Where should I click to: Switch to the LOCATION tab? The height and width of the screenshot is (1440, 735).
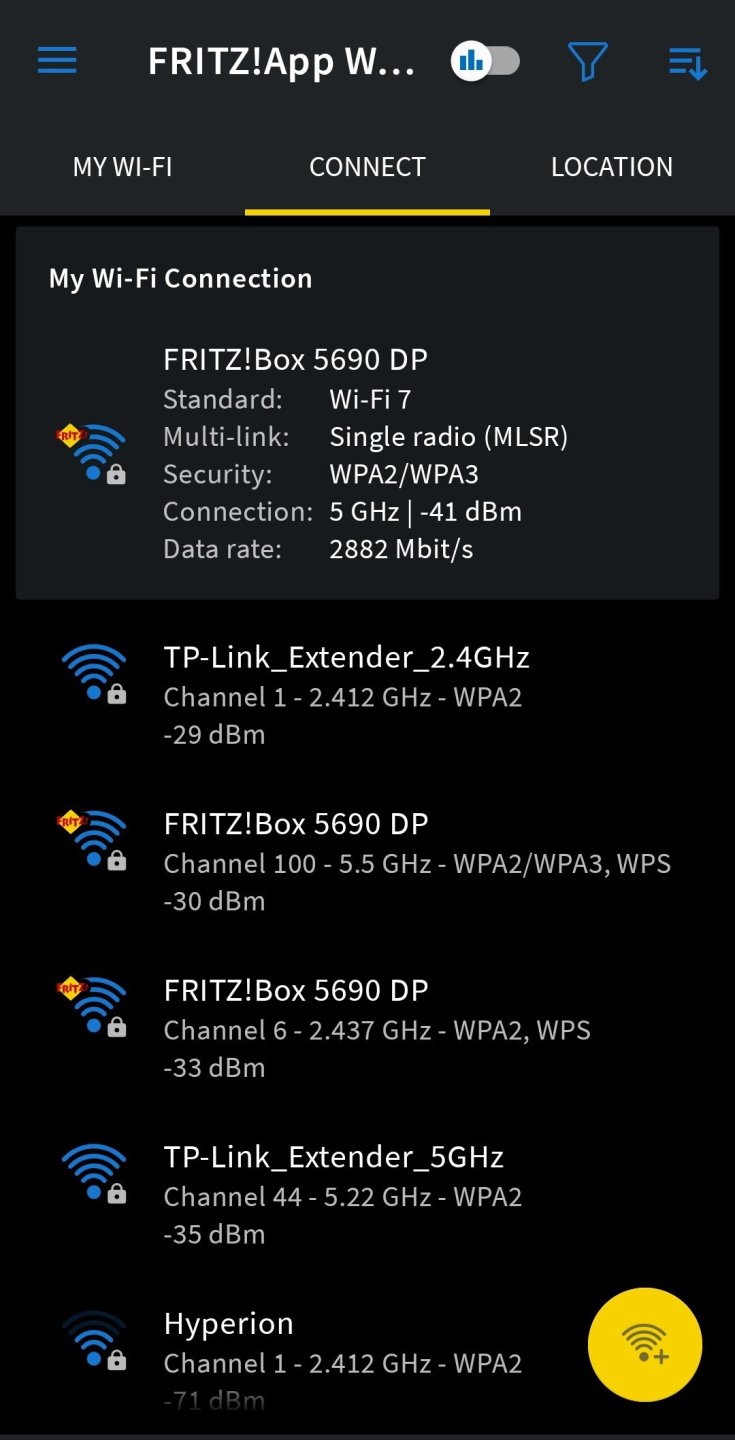pos(612,167)
